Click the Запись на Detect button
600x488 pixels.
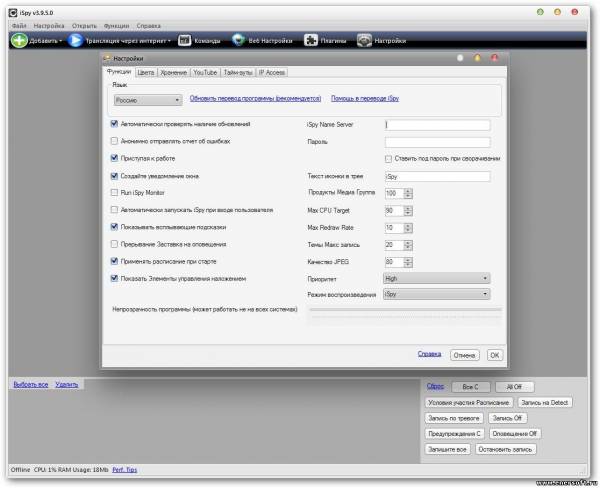click(x=545, y=403)
